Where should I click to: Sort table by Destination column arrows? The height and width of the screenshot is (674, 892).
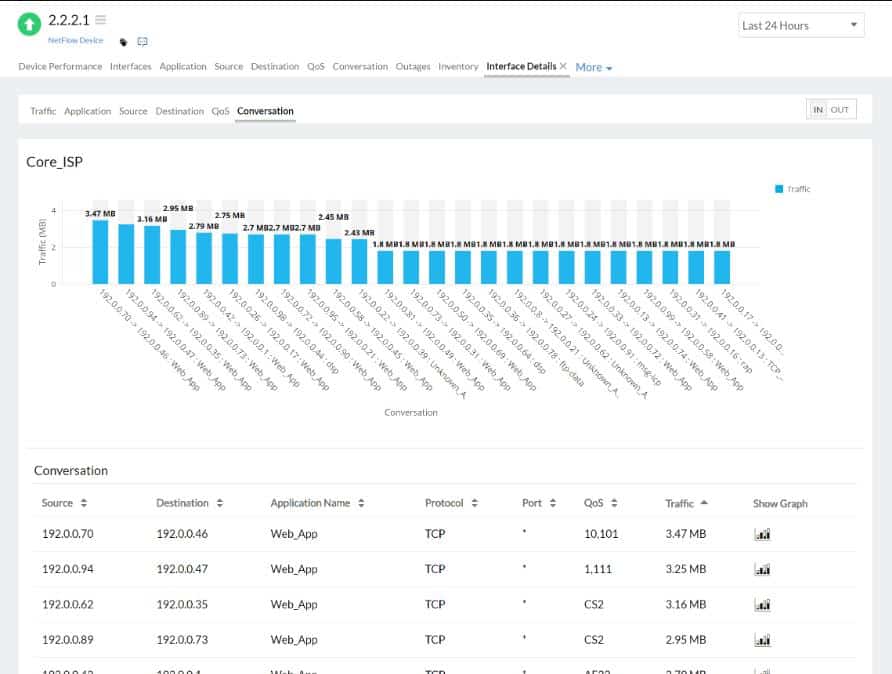[x=220, y=503]
